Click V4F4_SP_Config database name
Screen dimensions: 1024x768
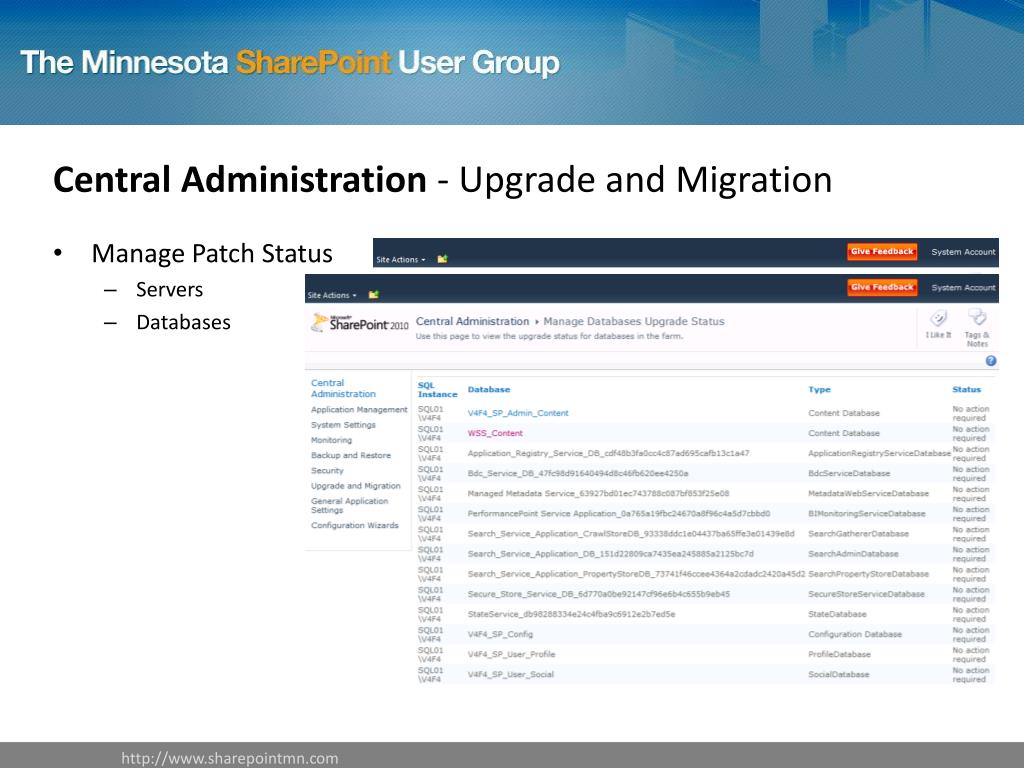[500, 634]
